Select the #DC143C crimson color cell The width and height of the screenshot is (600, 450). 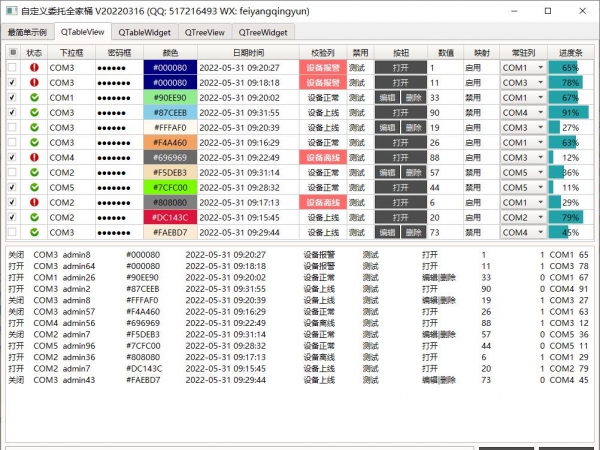170,217
